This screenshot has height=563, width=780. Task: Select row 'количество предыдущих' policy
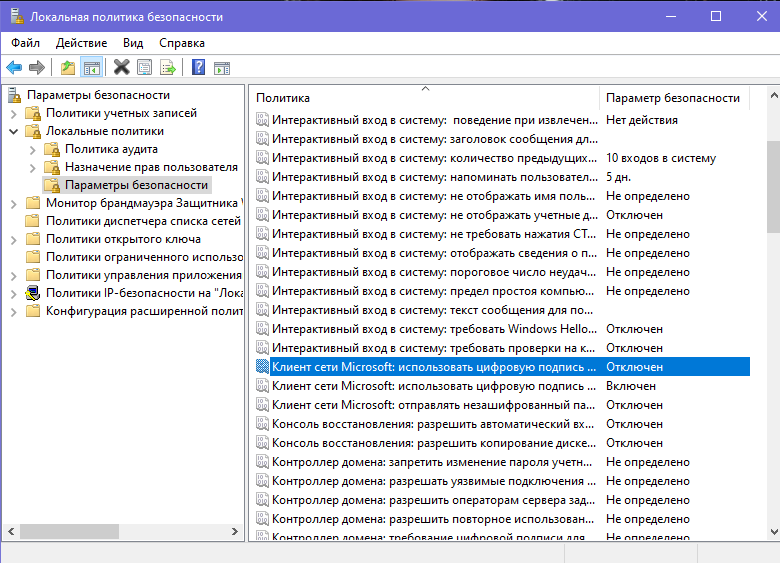point(502,158)
